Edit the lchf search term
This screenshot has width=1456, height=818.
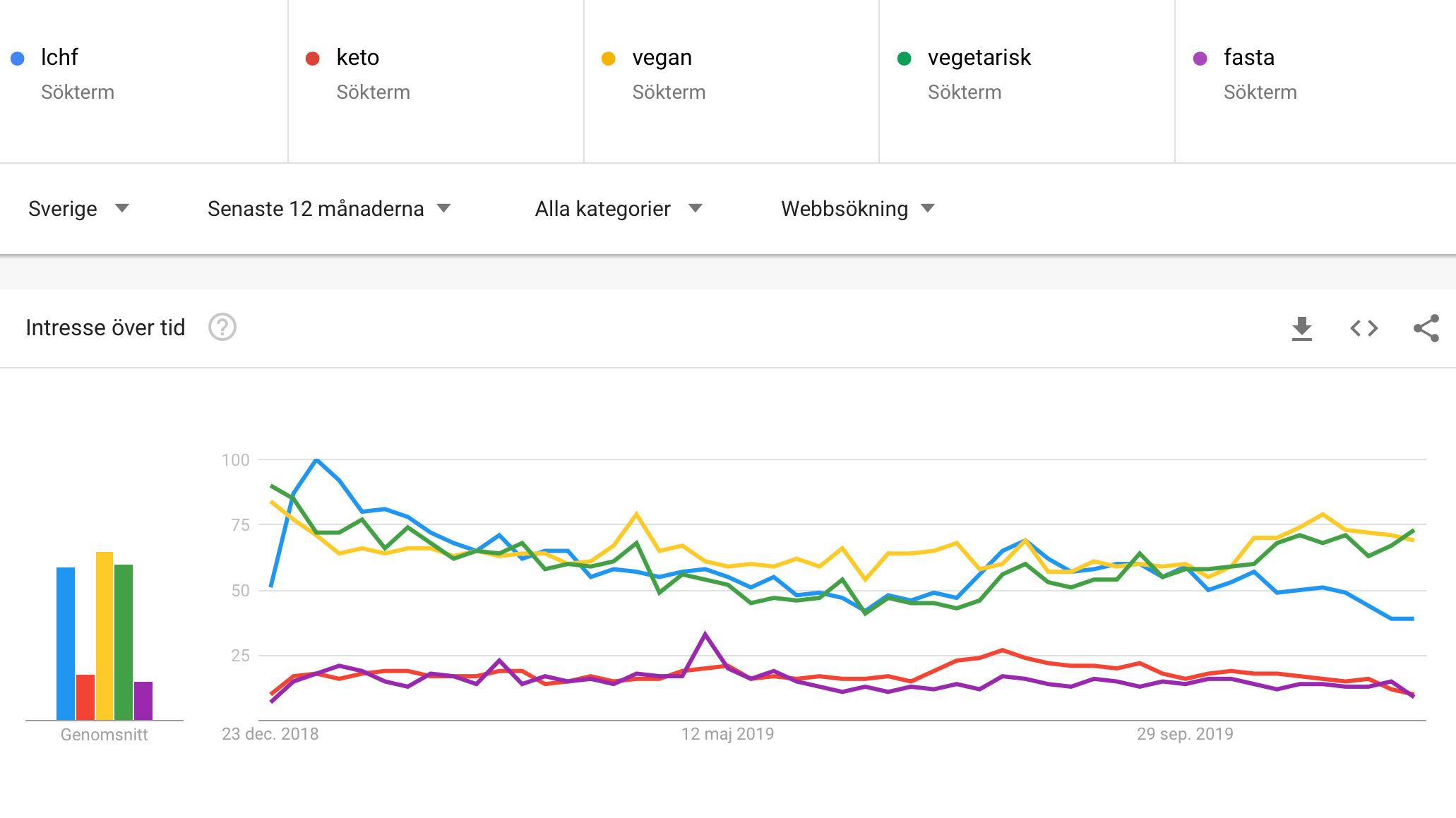click(x=59, y=57)
